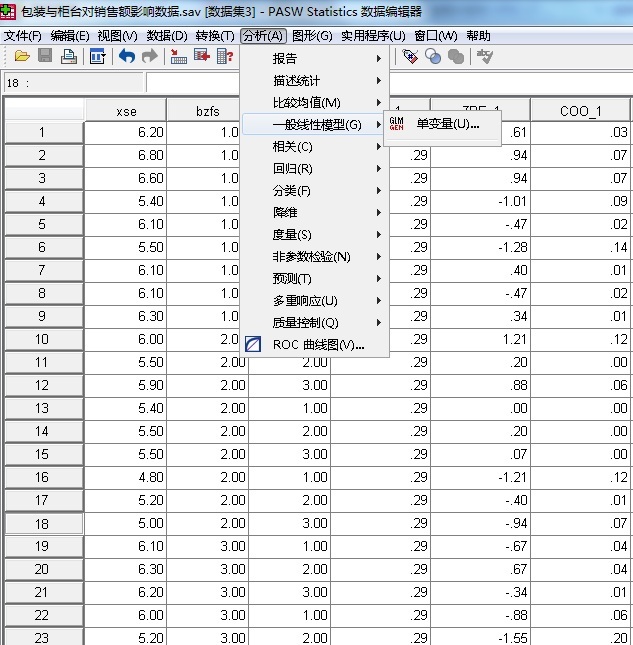Click the ROC curve icon in the Analyze menu

253,344
